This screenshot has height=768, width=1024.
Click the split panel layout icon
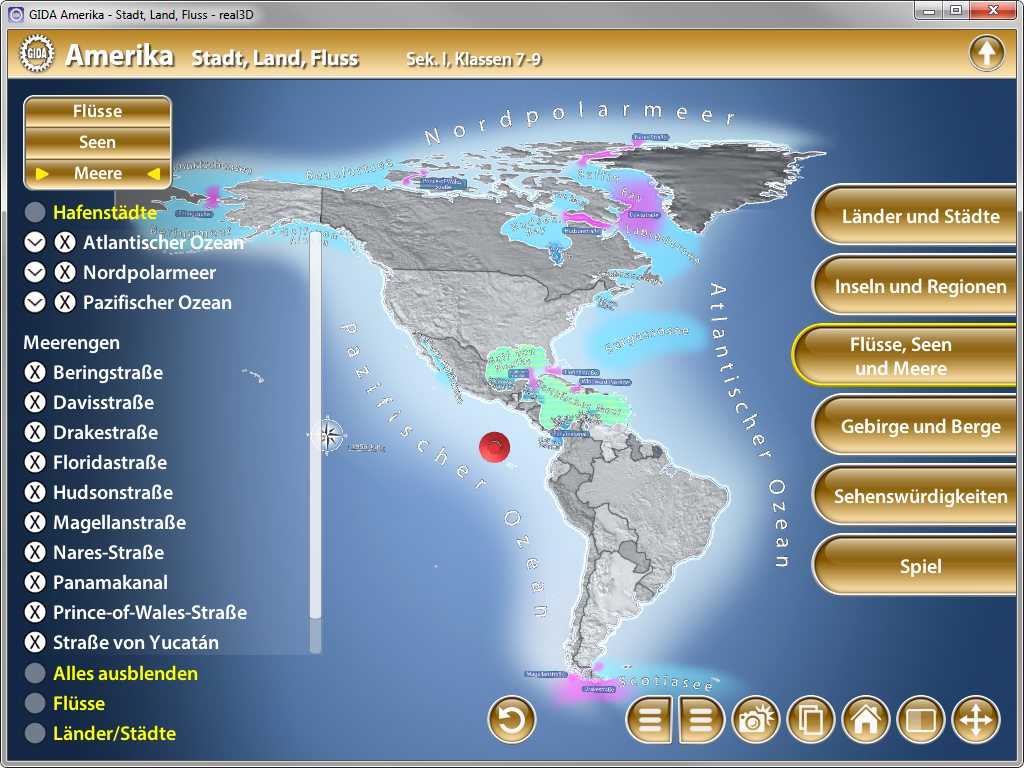[x=920, y=720]
